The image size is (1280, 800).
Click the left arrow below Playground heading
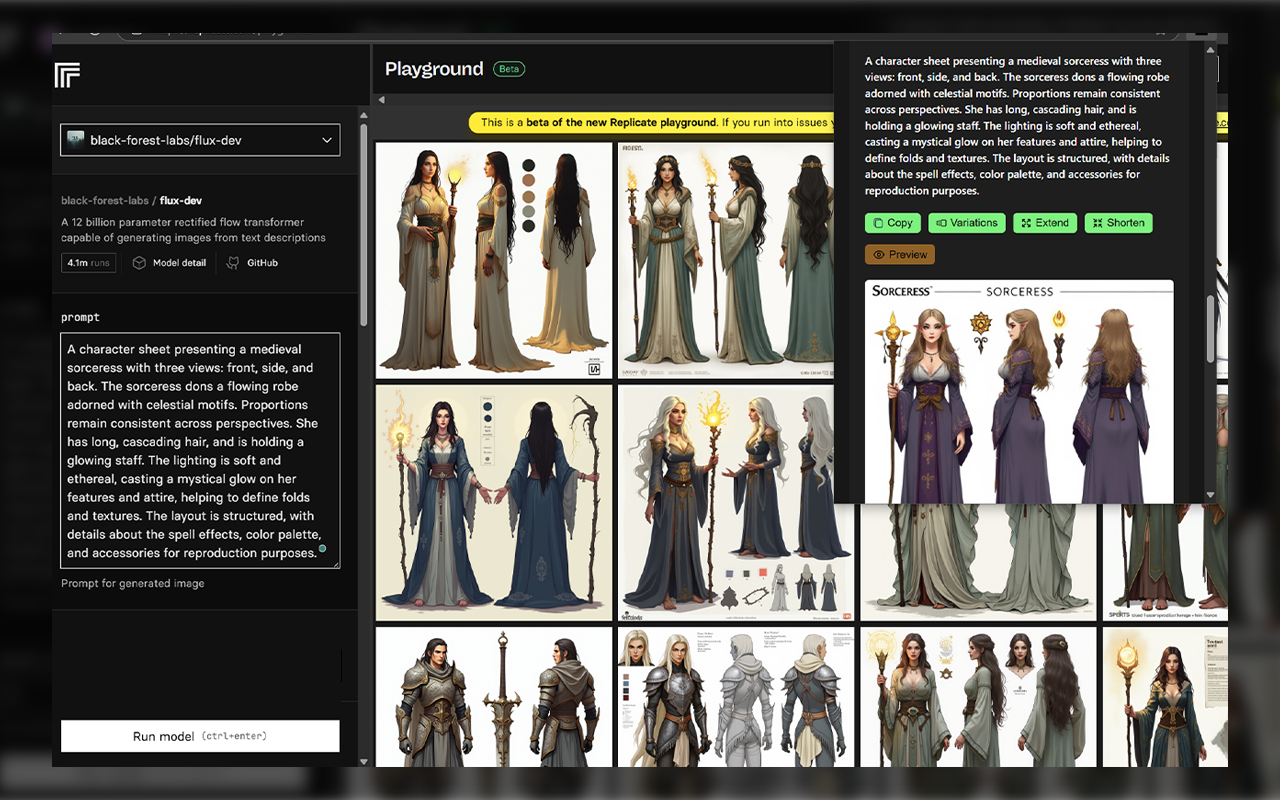(x=381, y=100)
